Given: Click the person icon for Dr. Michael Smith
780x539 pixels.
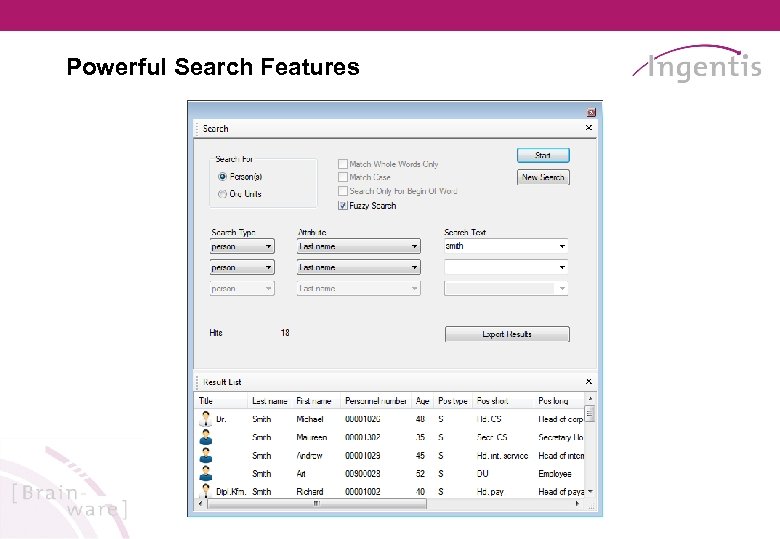Looking at the screenshot, I should point(205,419).
